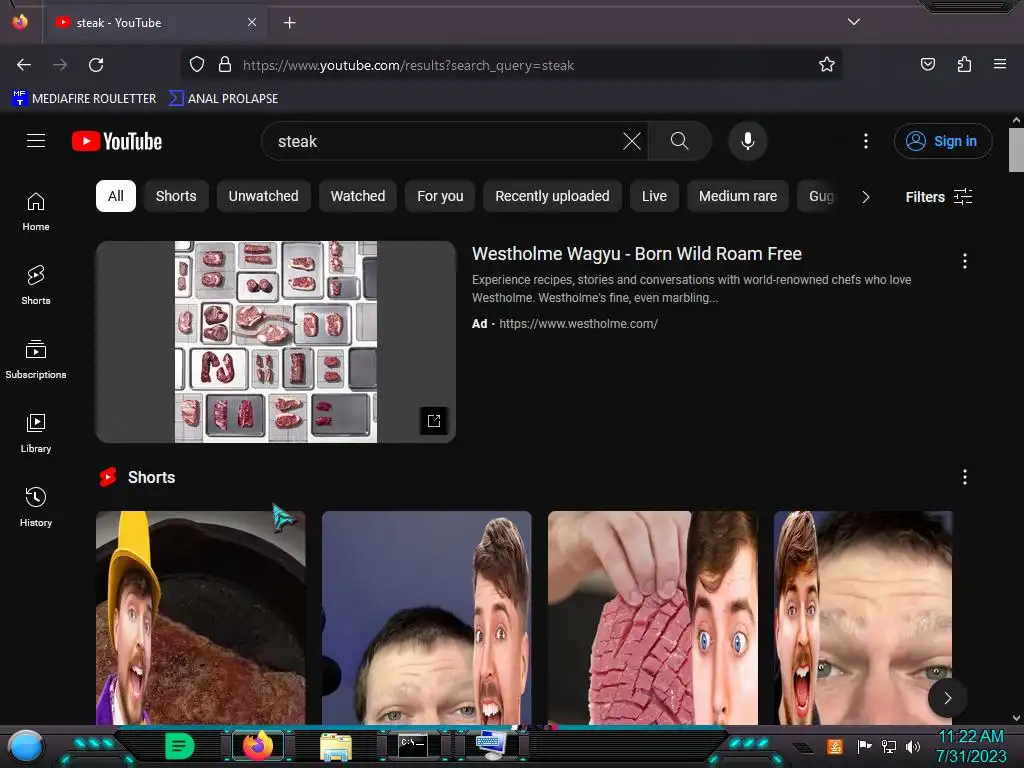Open Shorts in the sidebar

coord(36,285)
